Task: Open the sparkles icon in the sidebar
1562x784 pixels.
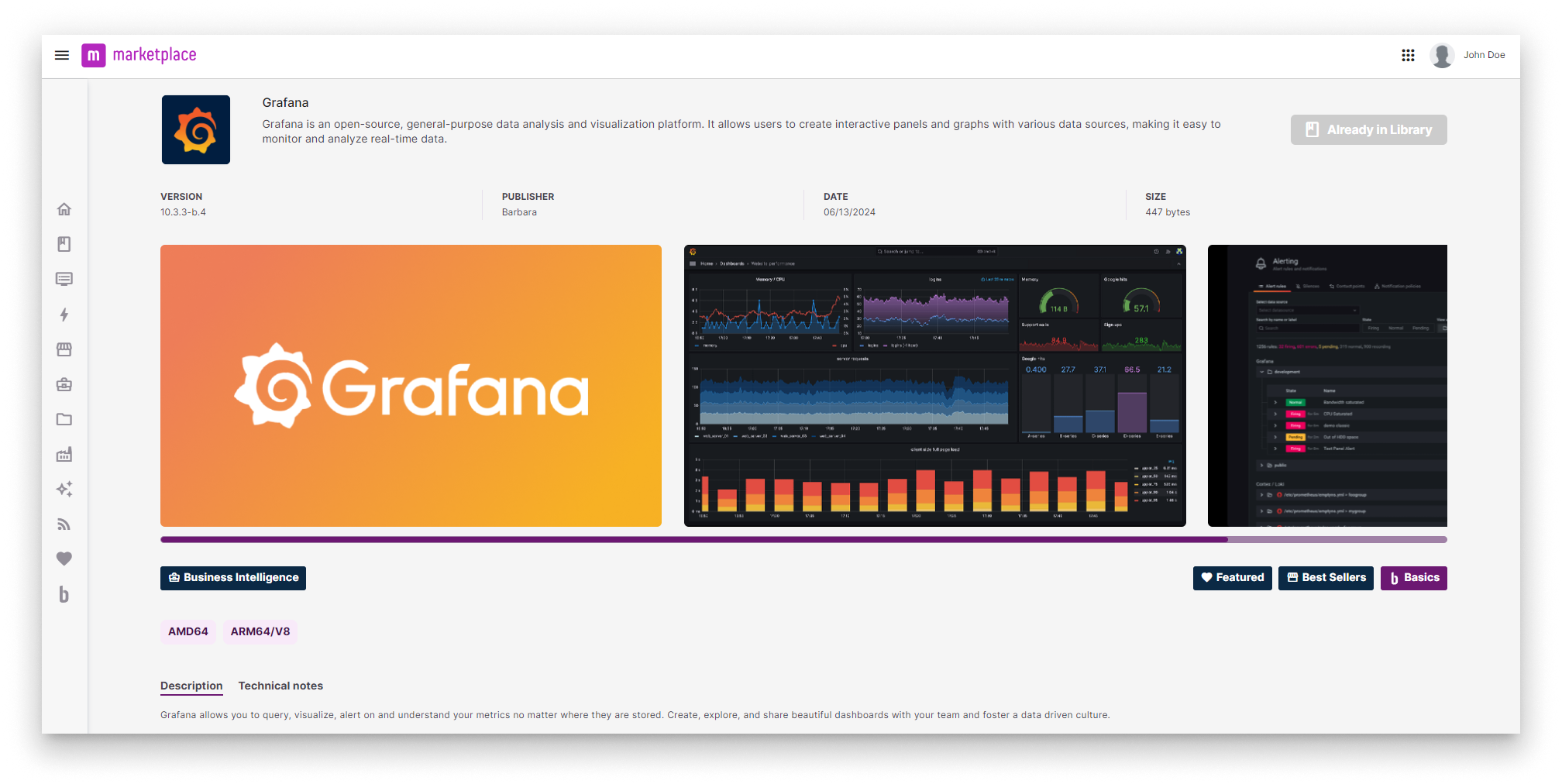Action: coord(64,489)
